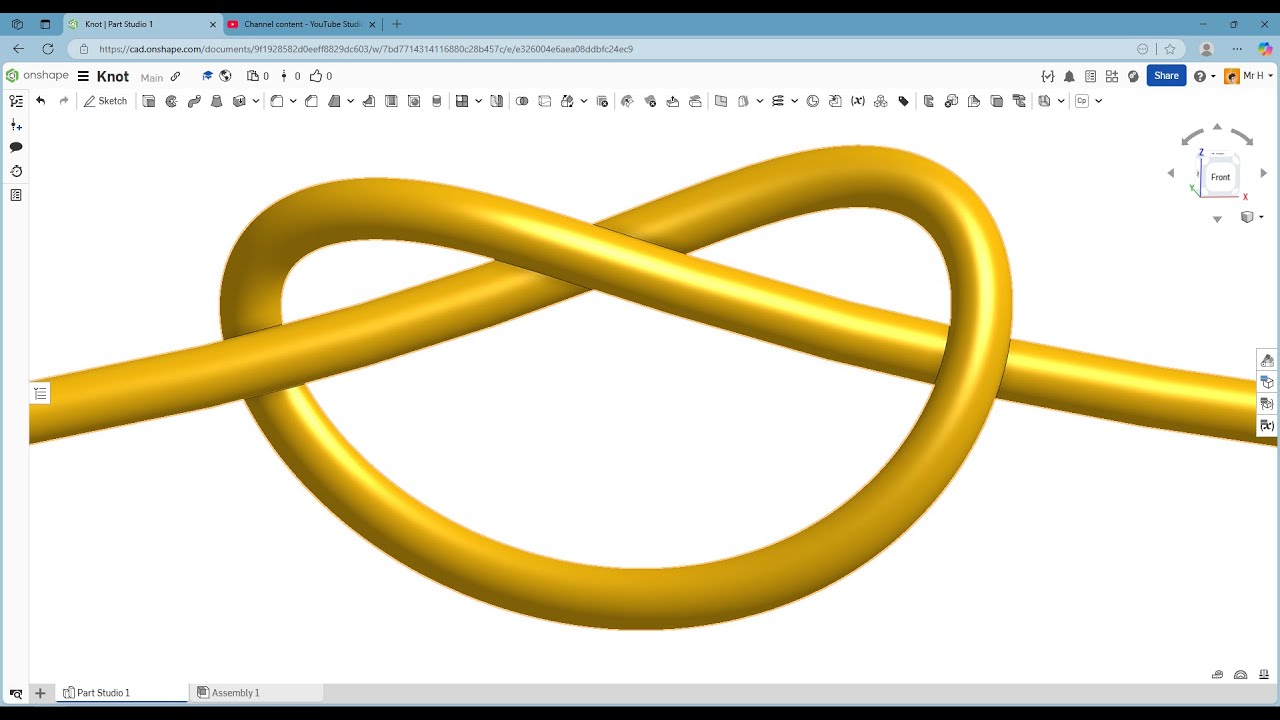Refresh the browser page
Image resolution: width=1280 pixels, height=720 pixels.
(48, 48)
